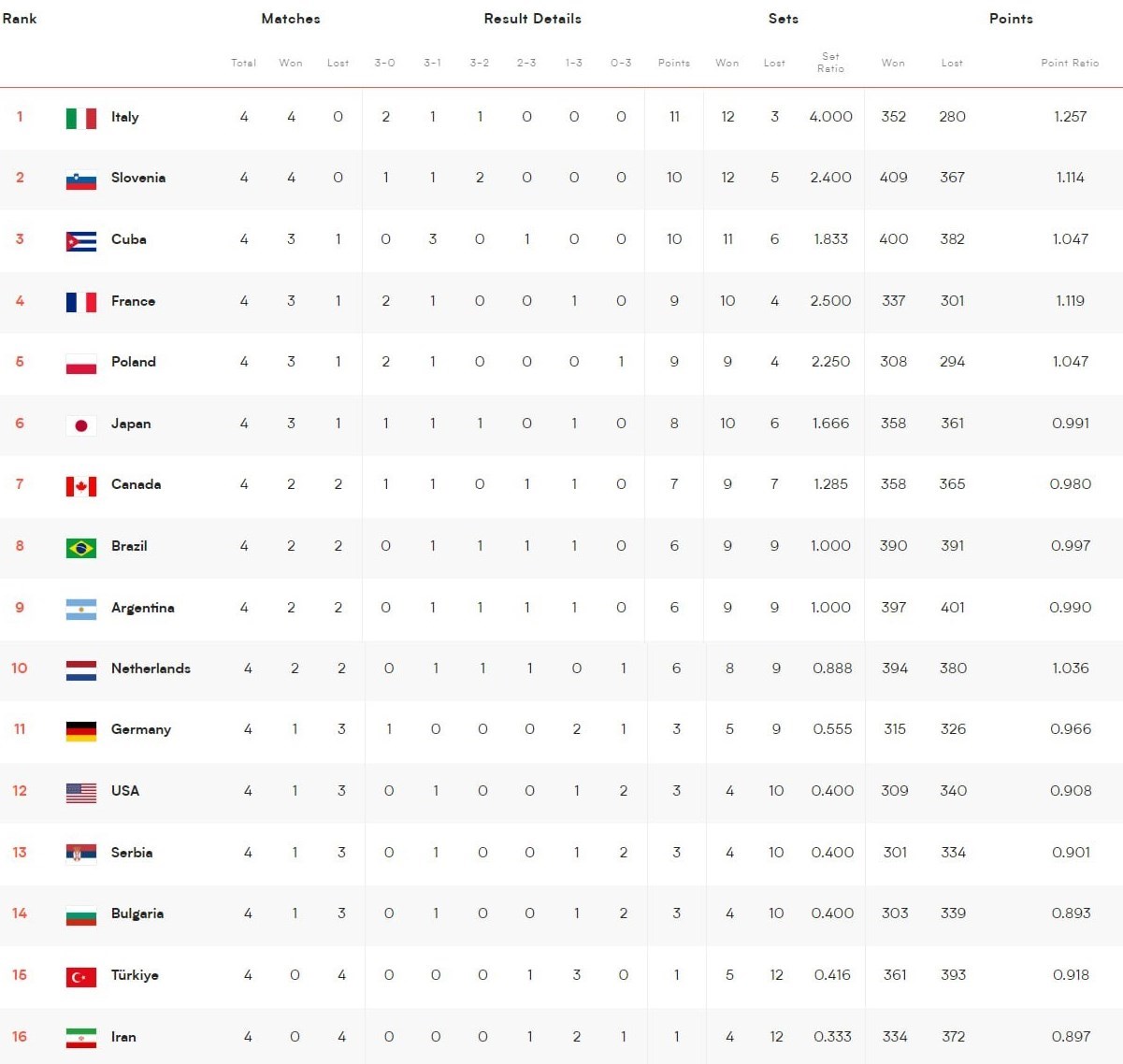
Task: Sort by Point Ratio column header
Action: click(x=1070, y=63)
